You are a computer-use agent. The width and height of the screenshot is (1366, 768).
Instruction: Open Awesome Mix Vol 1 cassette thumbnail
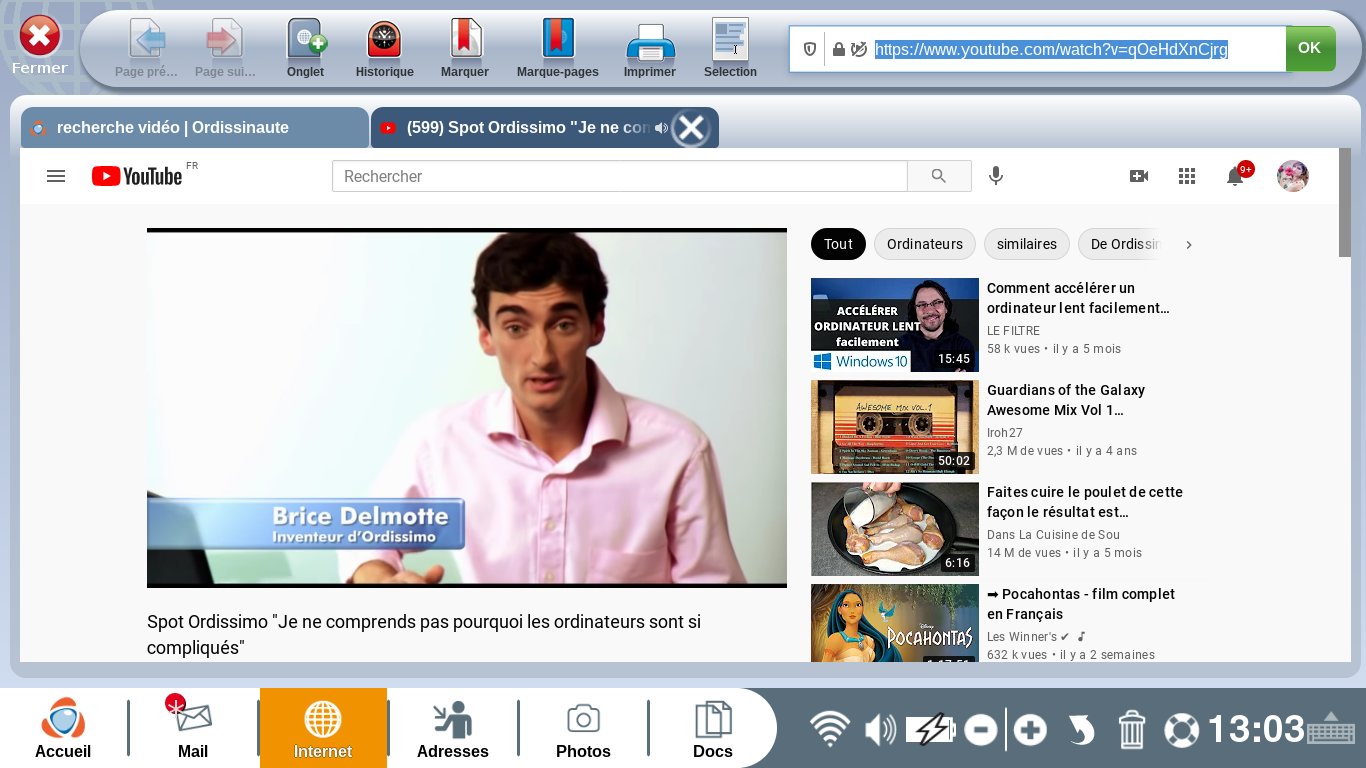895,427
